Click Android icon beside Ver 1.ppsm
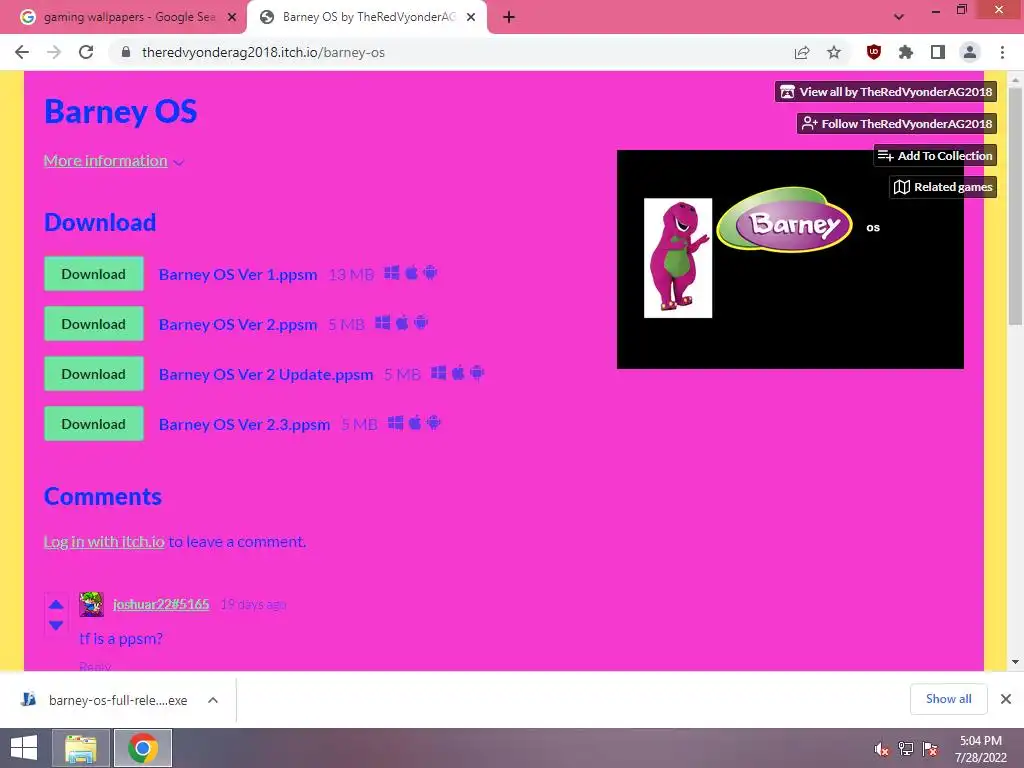The height and width of the screenshot is (768, 1024). click(430, 272)
